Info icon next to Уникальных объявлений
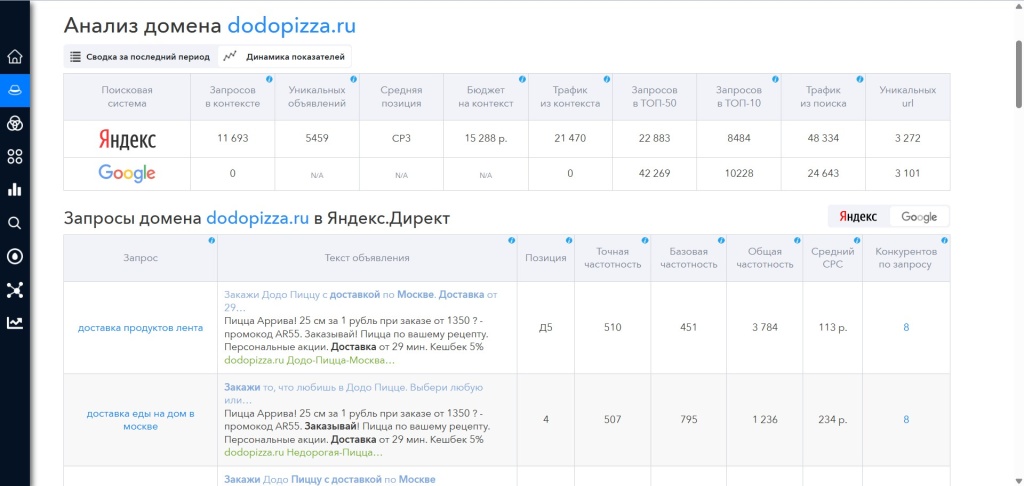This screenshot has width=1024, height=486. 353,79
